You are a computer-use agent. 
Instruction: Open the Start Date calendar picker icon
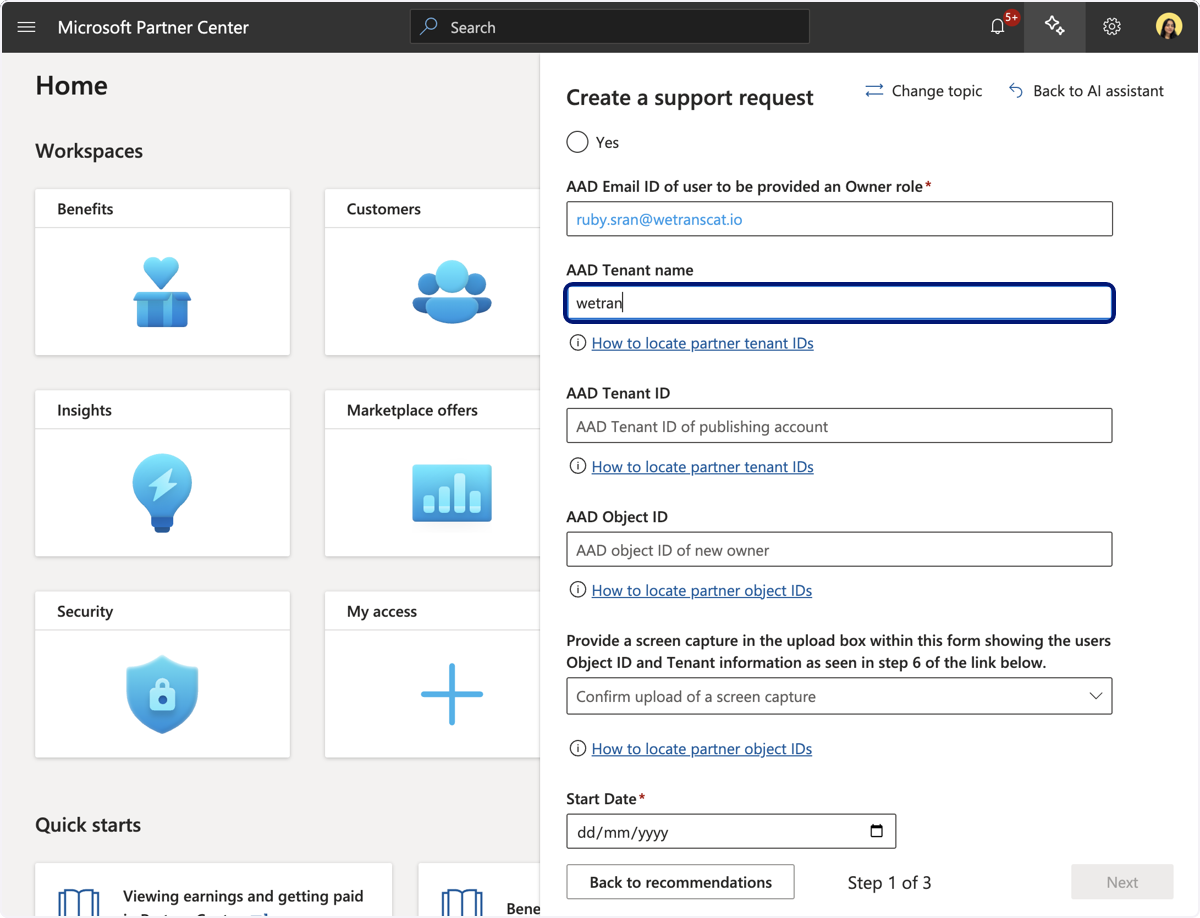pyautogui.click(x=877, y=831)
